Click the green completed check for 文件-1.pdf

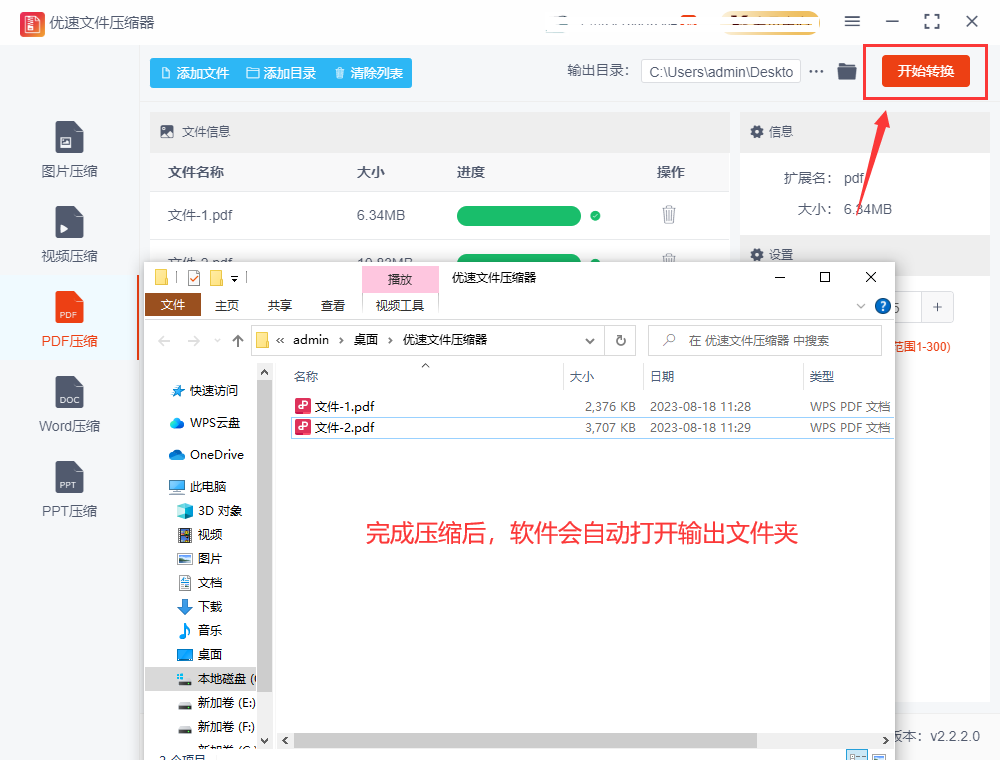pos(595,216)
